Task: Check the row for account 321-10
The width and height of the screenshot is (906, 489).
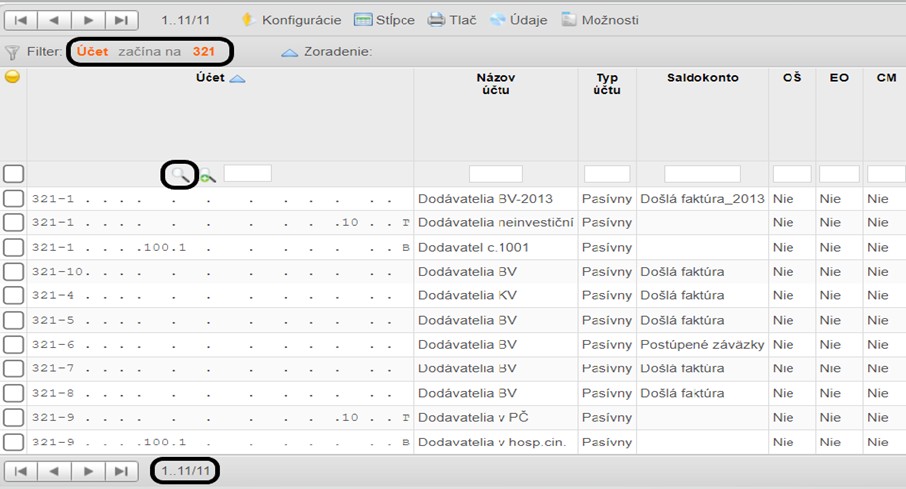Action: (x=13, y=271)
